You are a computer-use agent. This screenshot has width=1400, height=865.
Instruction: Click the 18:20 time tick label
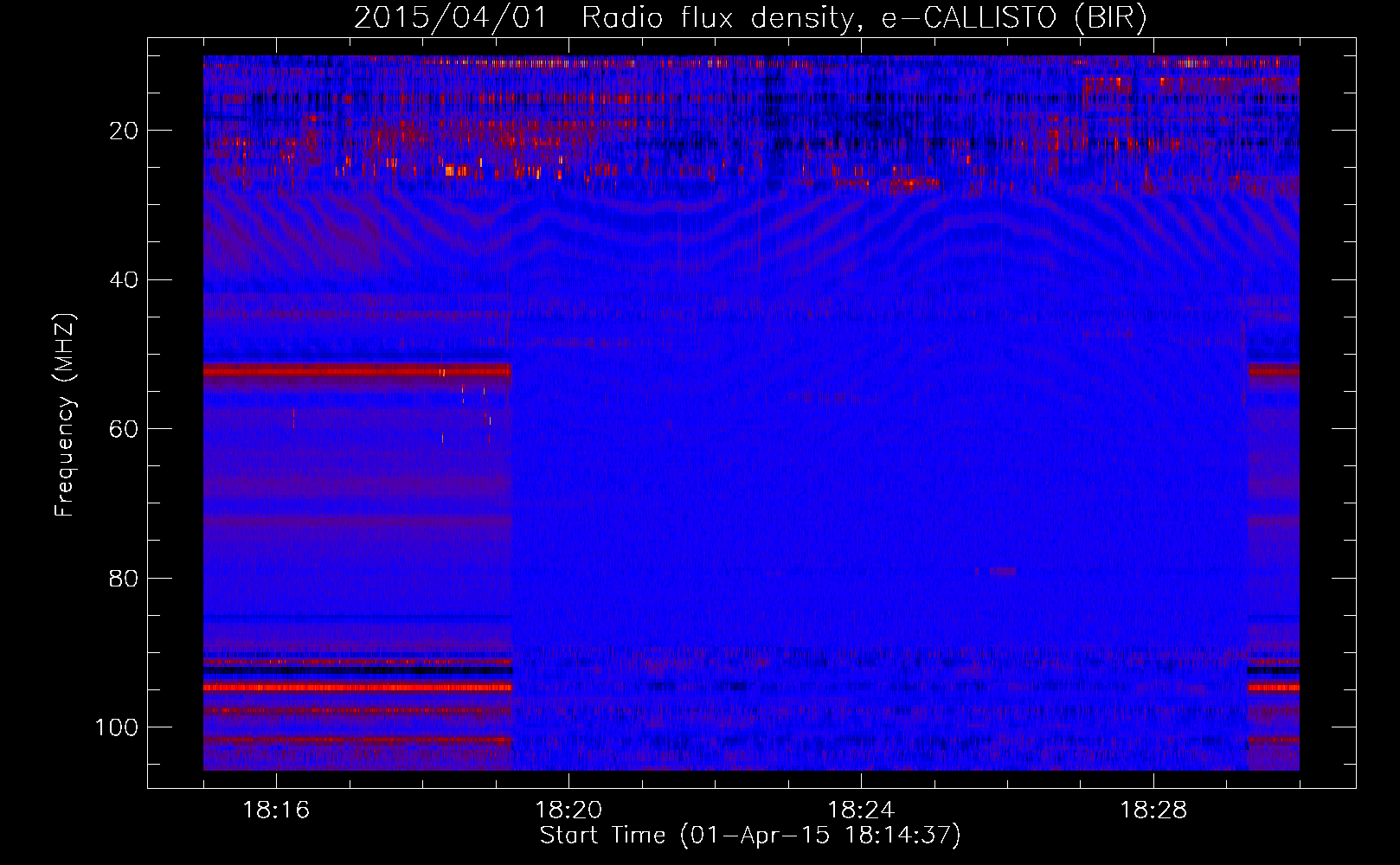568,810
